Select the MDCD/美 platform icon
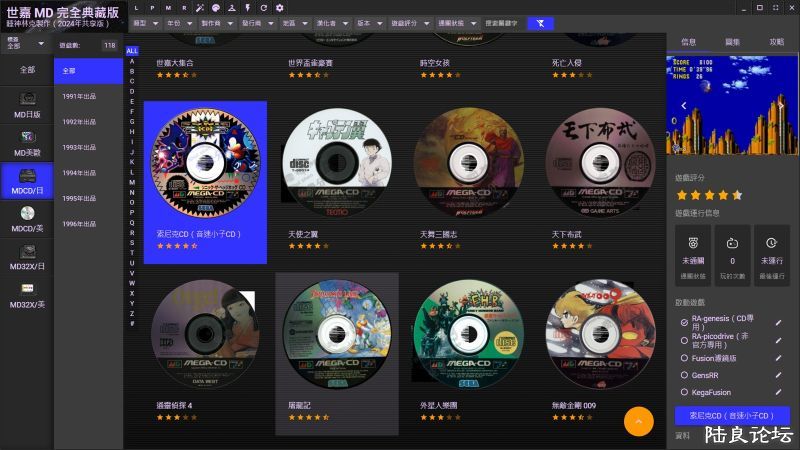Viewport: 800px width, 450px height. click(27, 220)
